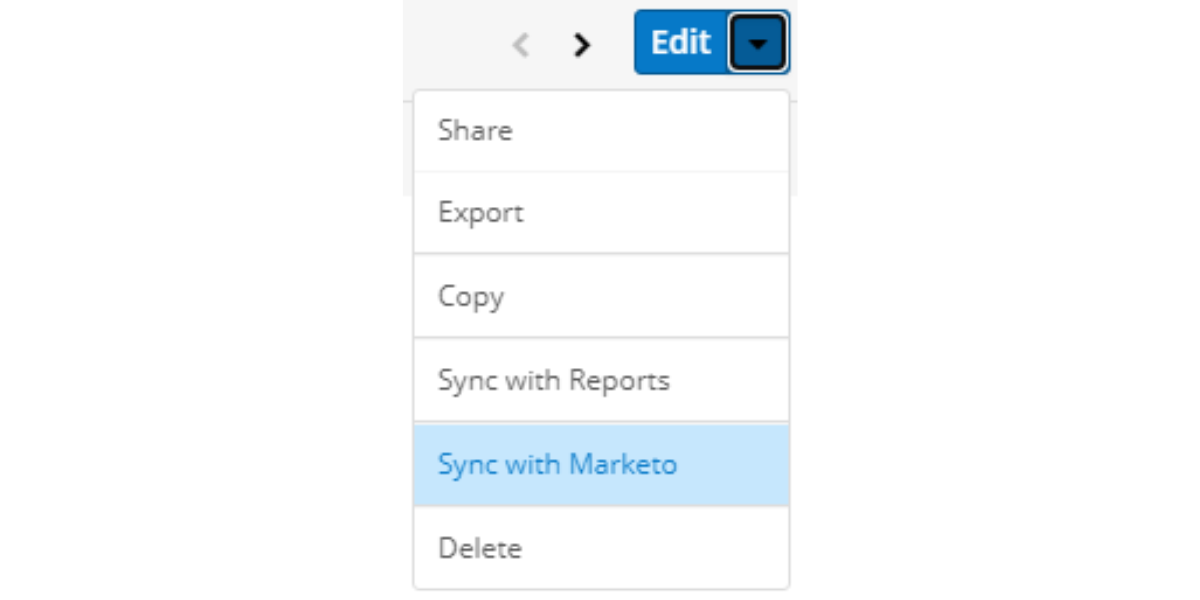Select Sync with Reports option

[x=601, y=381]
